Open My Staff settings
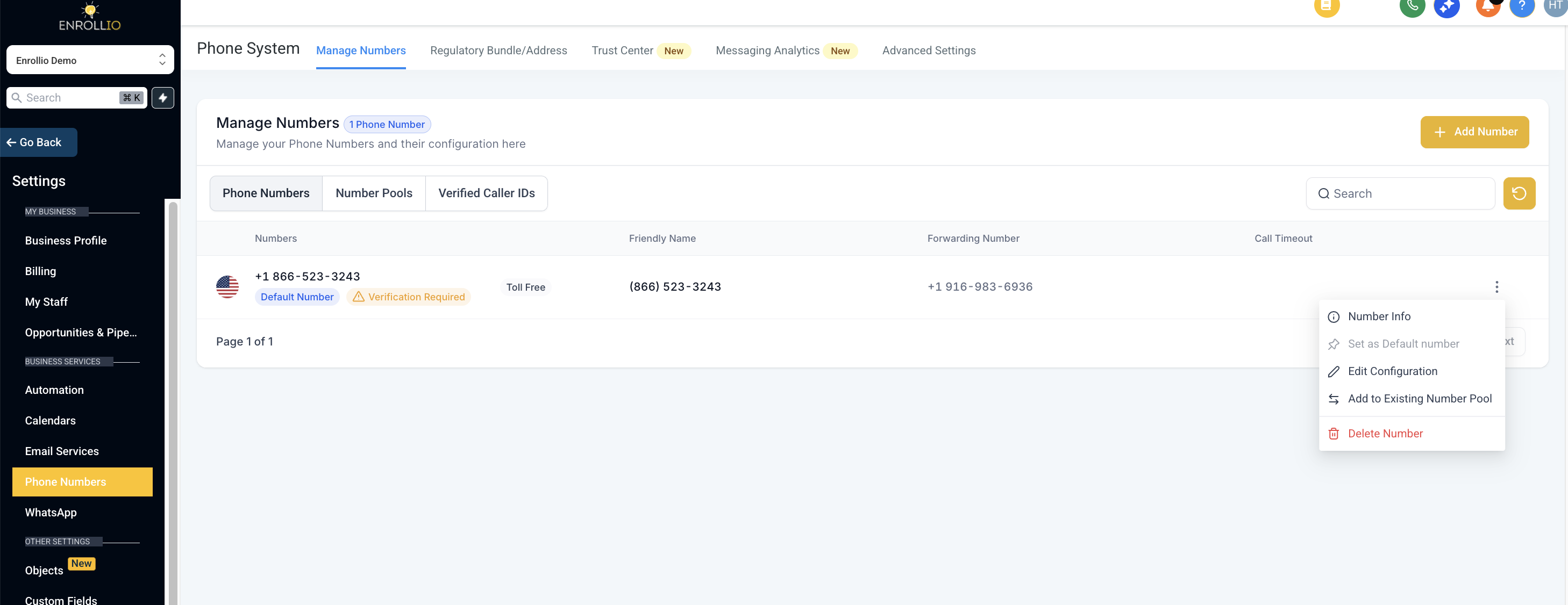 coord(46,302)
